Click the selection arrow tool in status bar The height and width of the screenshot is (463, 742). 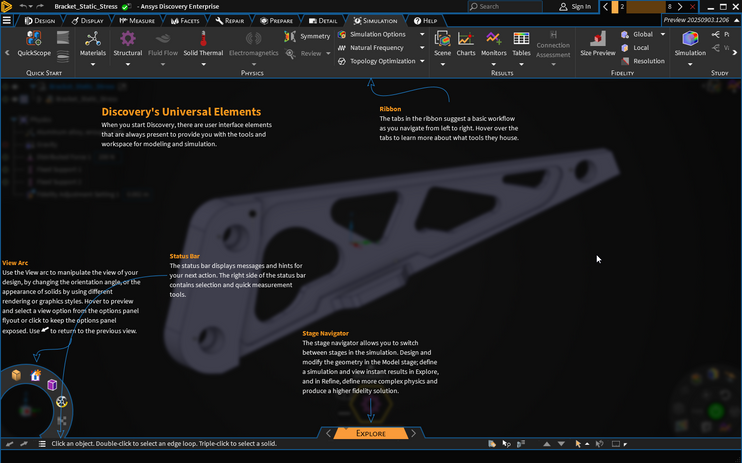pyautogui.click(x=578, y=444)
